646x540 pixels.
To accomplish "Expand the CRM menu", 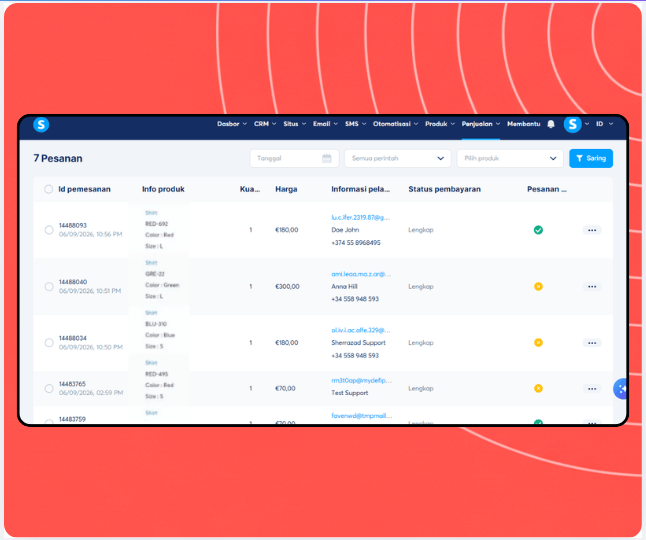I will pyautogui.click(x=265, y=124).
